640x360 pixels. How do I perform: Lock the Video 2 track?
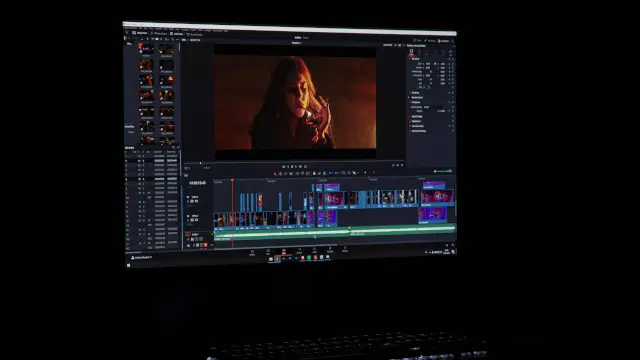pos(188,201)
